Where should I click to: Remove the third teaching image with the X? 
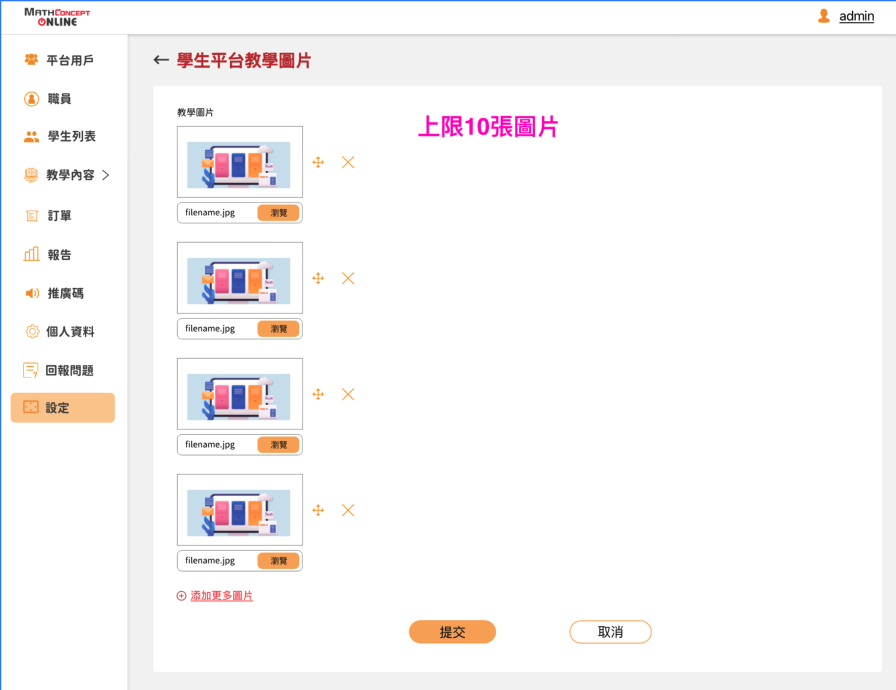(348, 394)
